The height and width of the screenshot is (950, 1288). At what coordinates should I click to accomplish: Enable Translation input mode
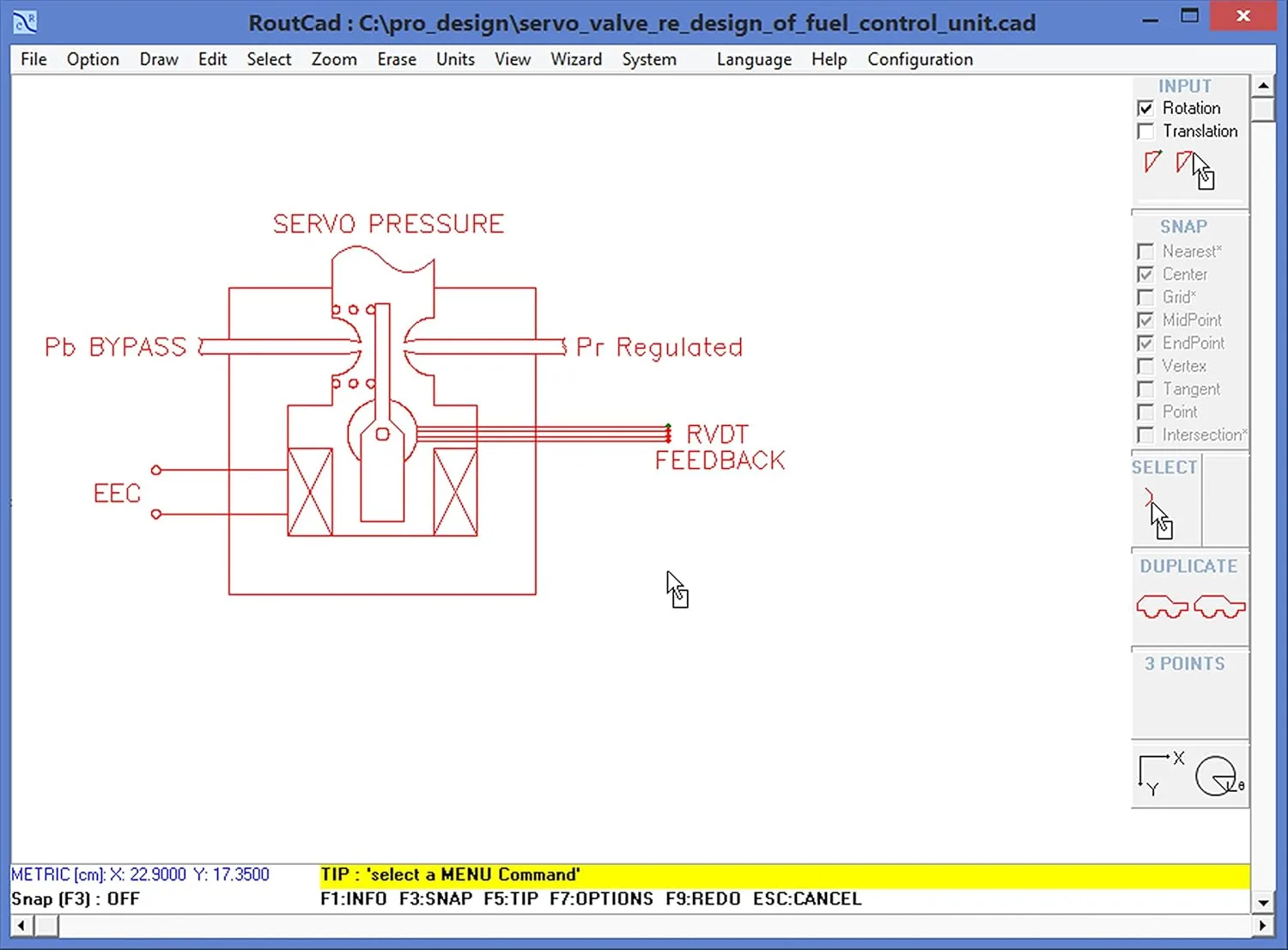[1145, 131]
